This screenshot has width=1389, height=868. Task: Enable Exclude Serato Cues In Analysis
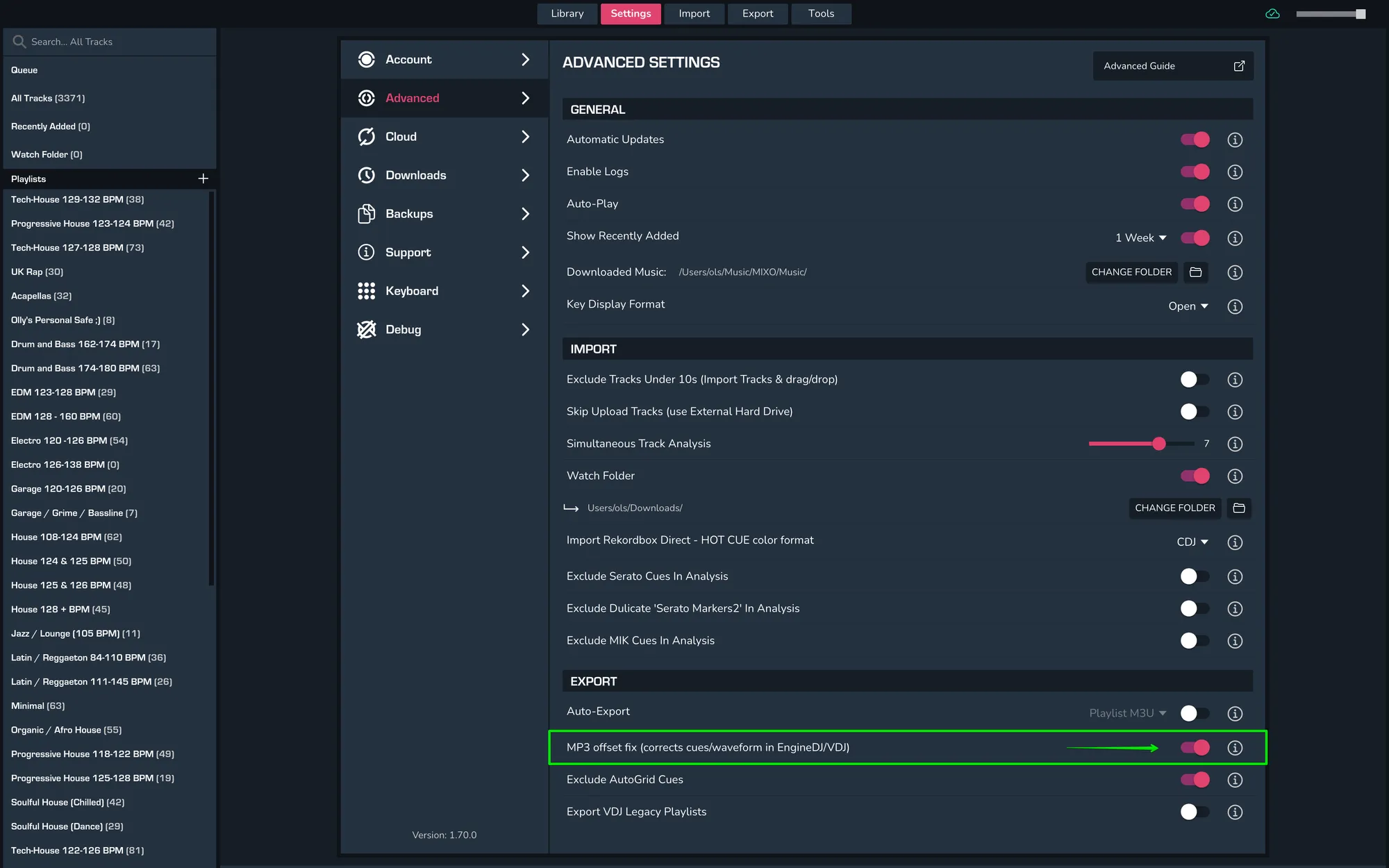click(x=1195, y=576)
